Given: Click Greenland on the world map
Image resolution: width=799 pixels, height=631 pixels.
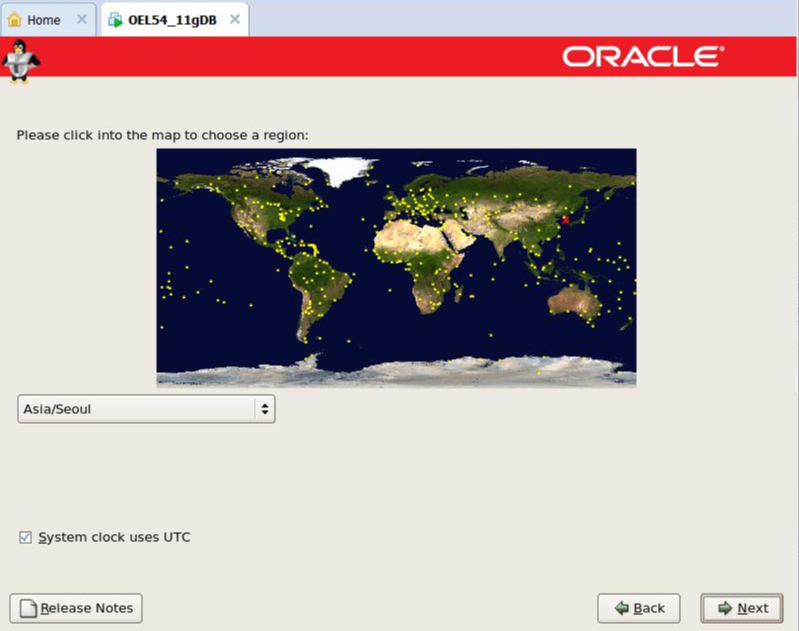Looking at the screenshot, I should click(x=339, y=170).
